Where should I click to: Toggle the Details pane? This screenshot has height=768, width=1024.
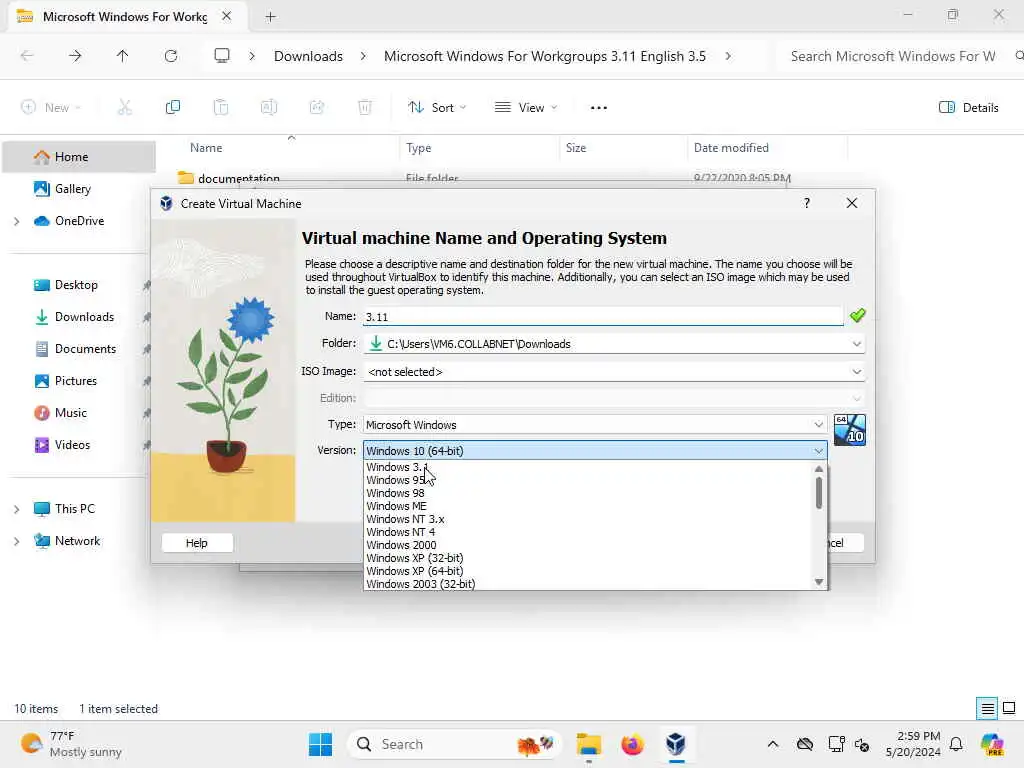point(968,107)
